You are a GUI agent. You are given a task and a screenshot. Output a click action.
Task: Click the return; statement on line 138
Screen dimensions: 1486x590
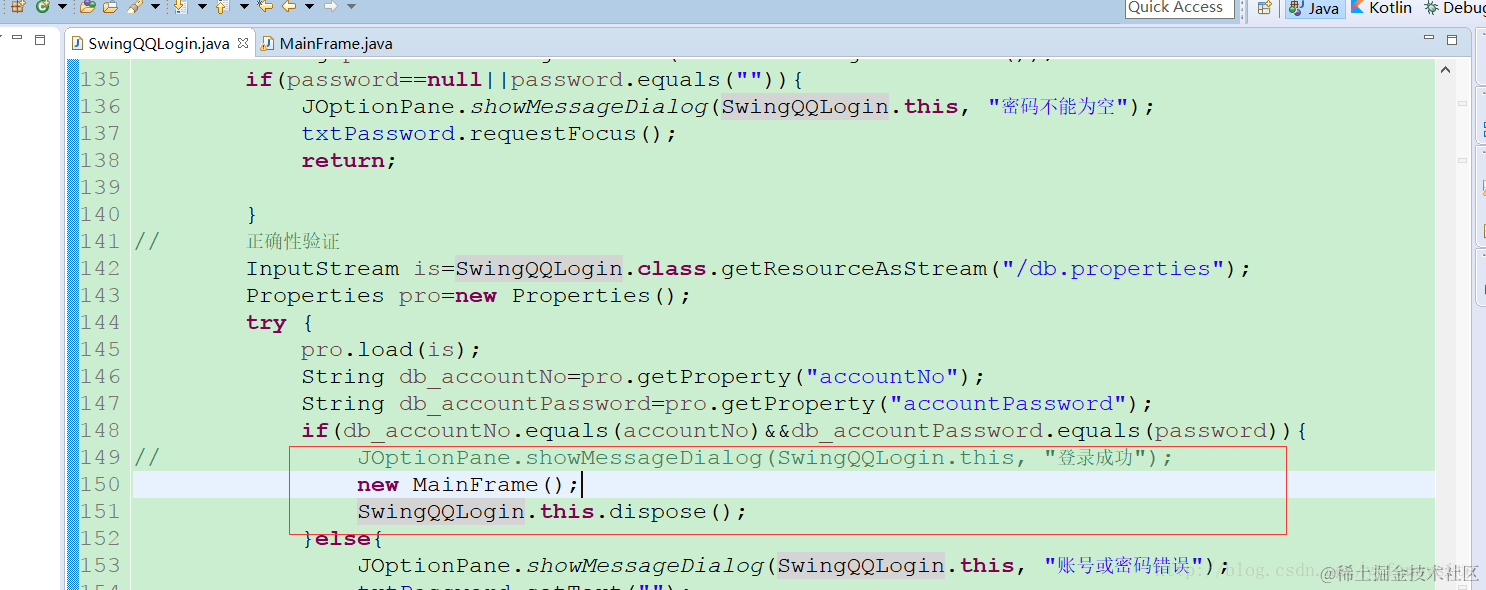click(349, 160)
